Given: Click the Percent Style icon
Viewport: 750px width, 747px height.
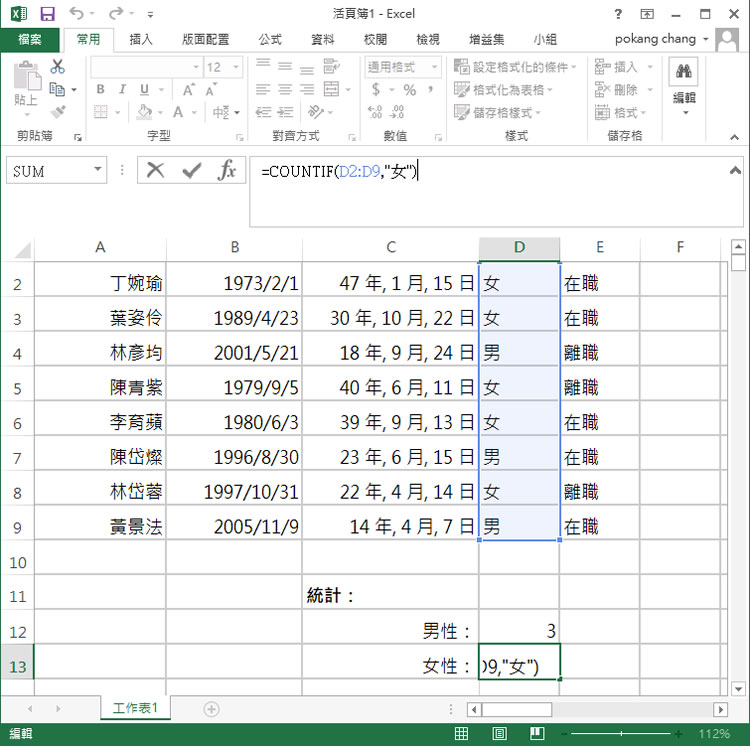Looking at the screenshot, I should pyautogui.click(x=409, y=89).
